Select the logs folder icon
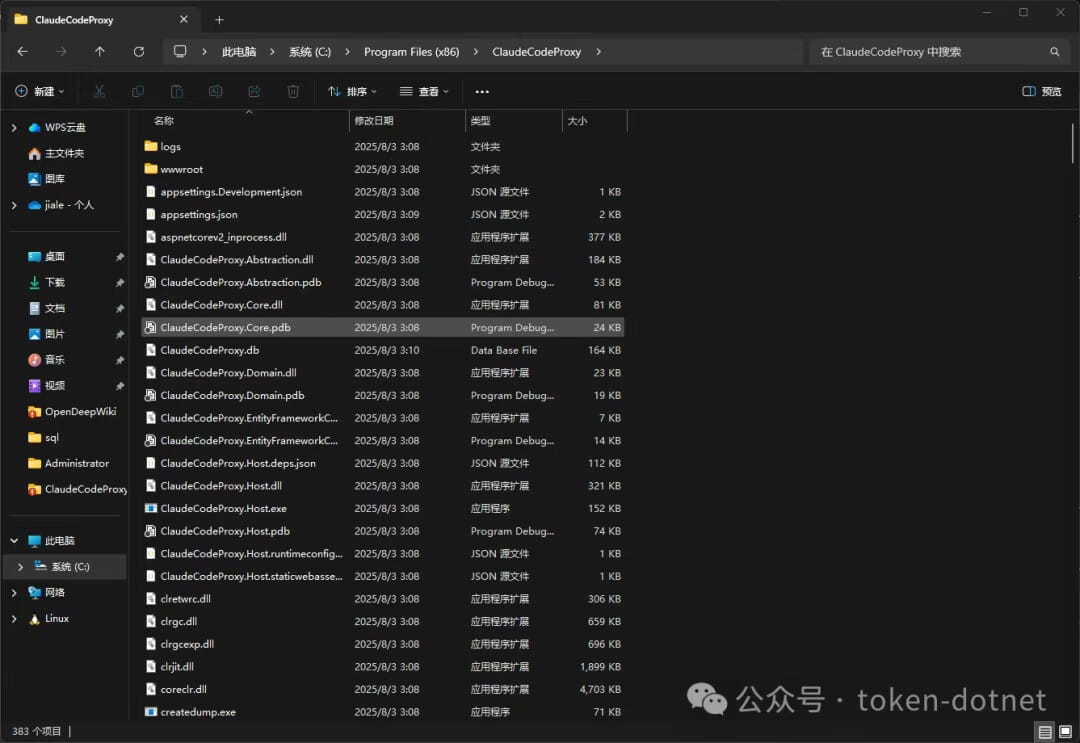This screenshot has width=1080, height=743. tap(151, 146)
